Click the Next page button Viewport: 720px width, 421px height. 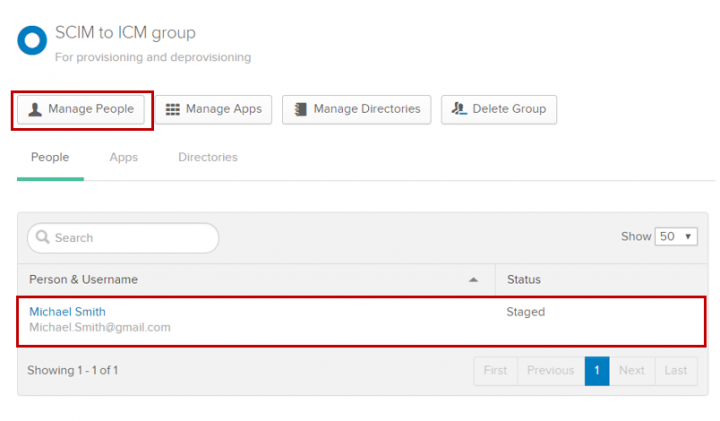tap(631, 370)
